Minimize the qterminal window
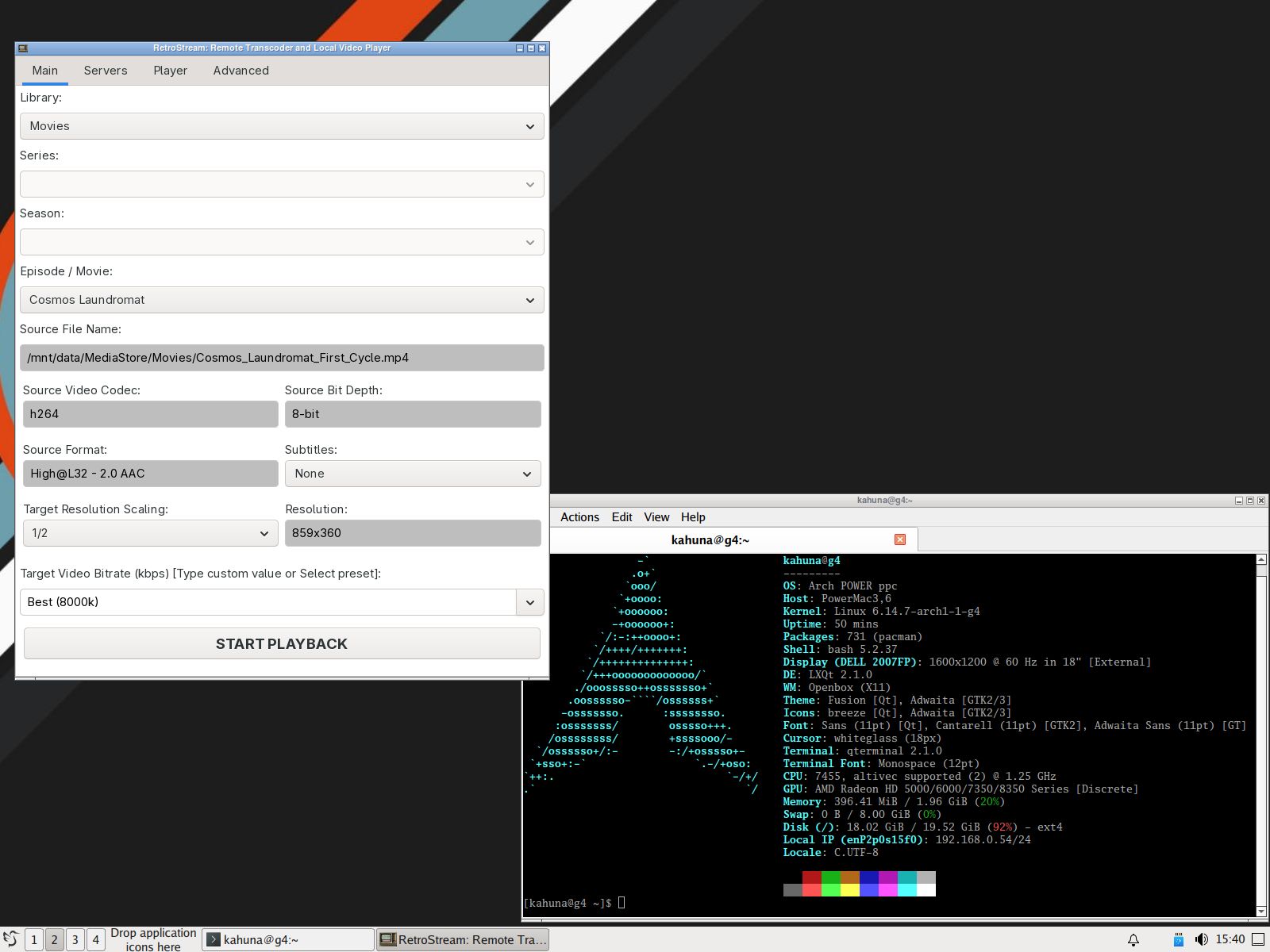 point(1239,501)
